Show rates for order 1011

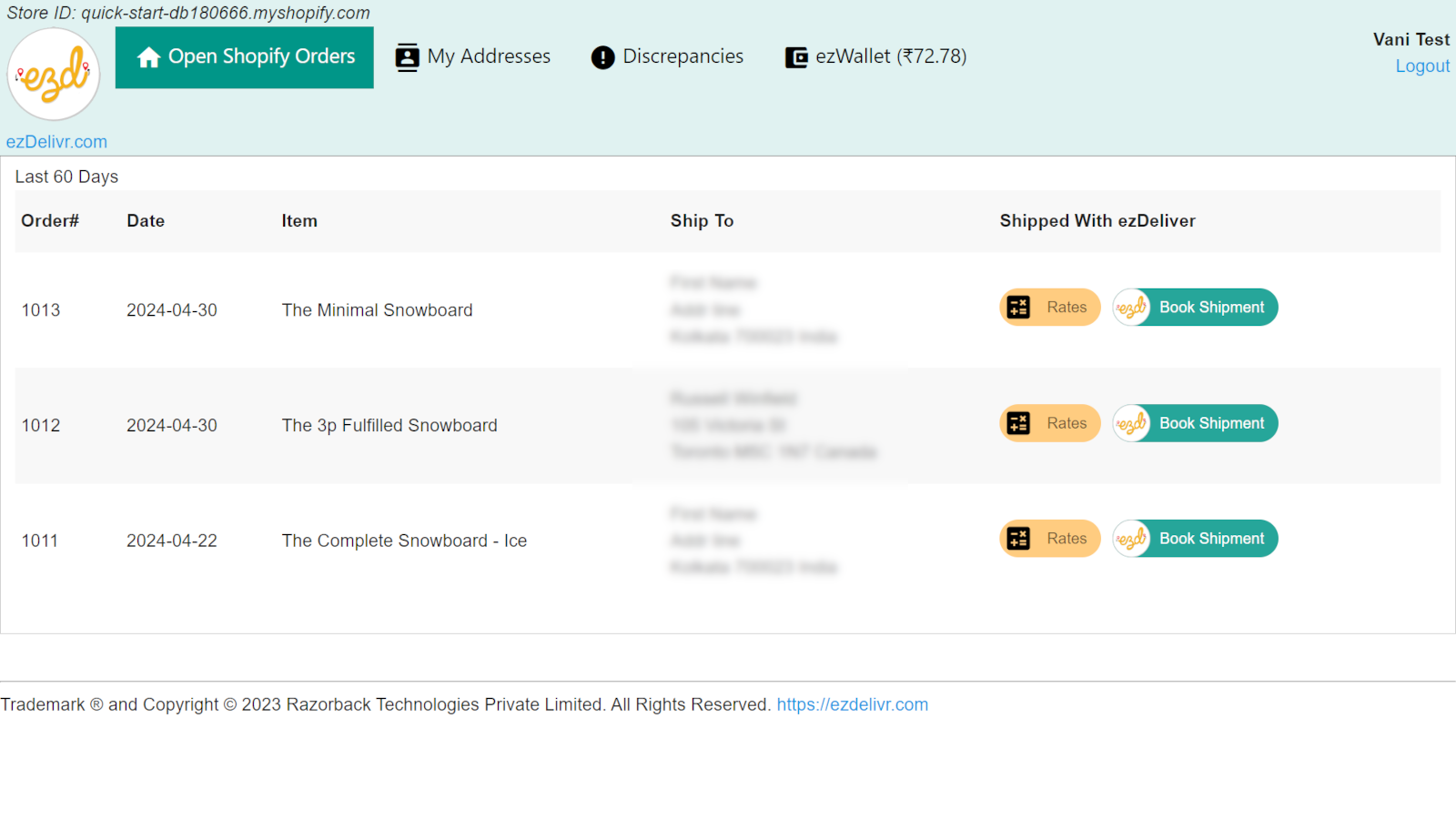(x=1066, y=539)
